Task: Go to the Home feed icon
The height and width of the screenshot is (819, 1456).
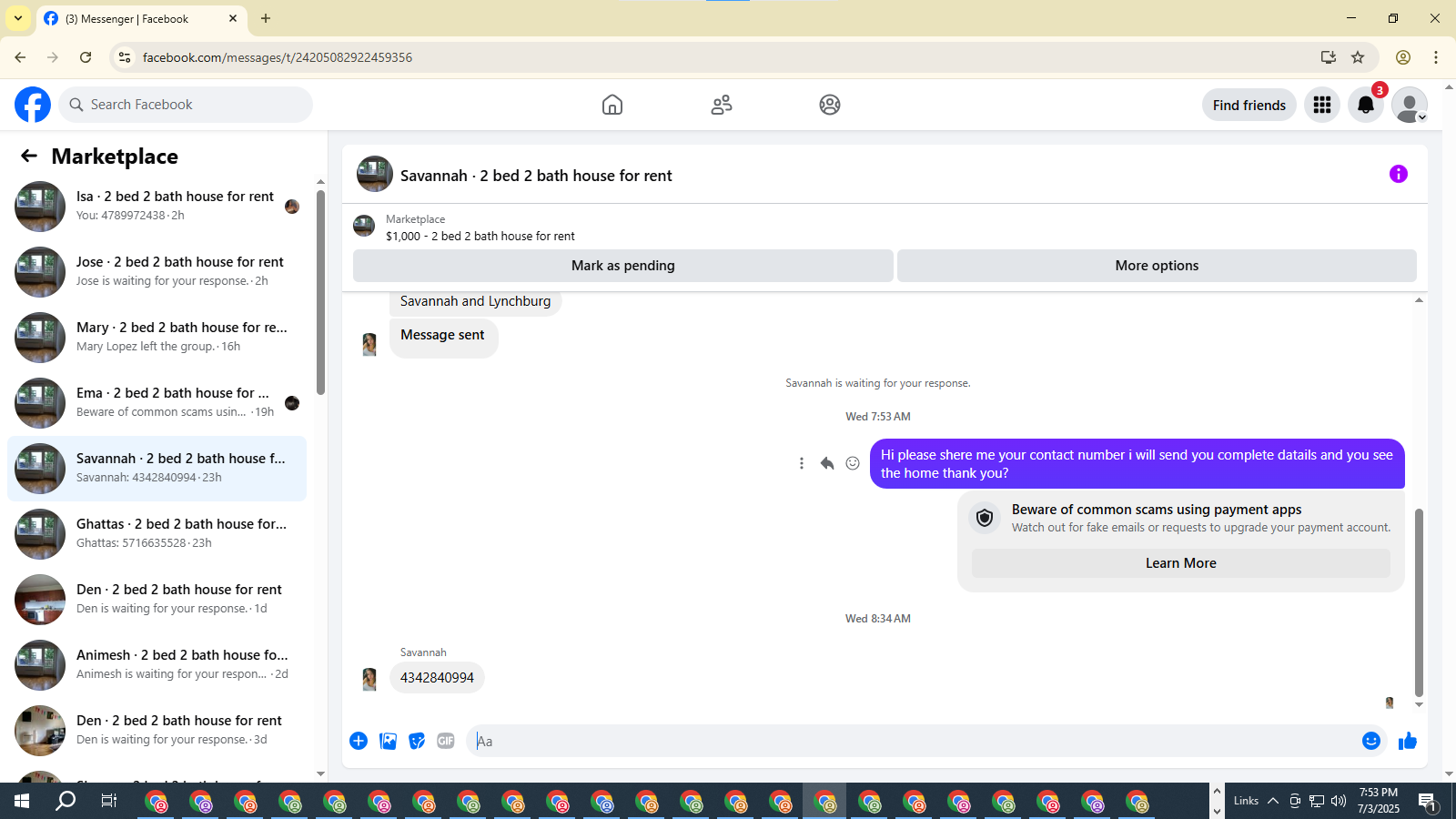Action: pyautogui.click(x=612, y=105)
